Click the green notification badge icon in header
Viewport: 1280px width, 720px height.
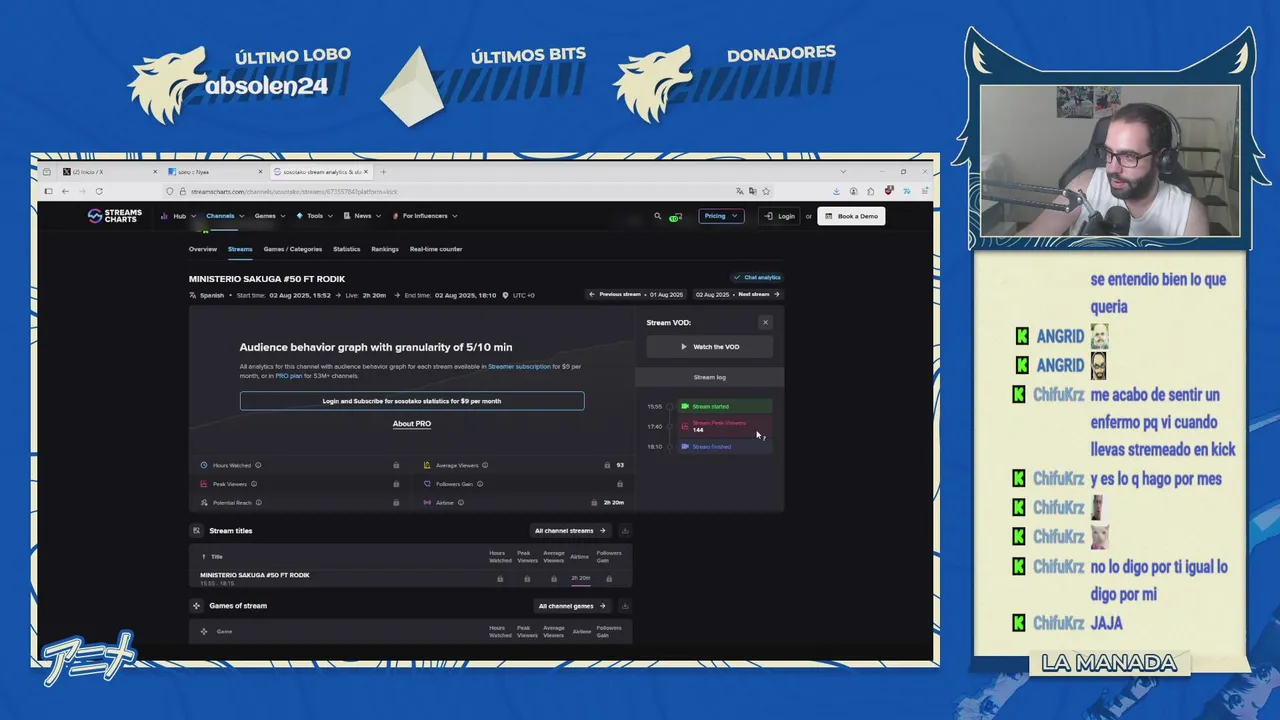[676, 216]
